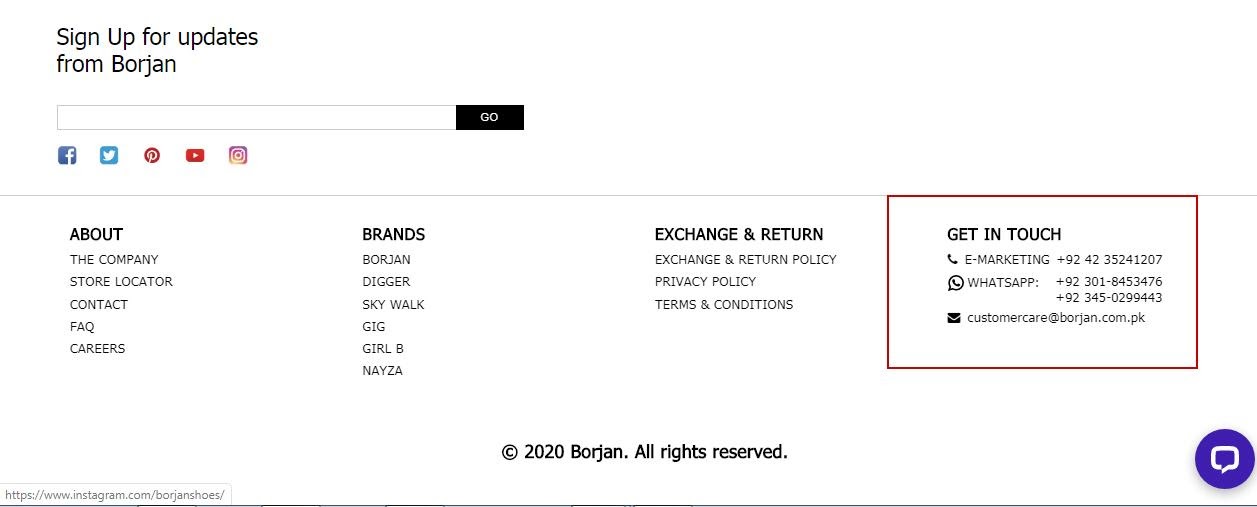Screen dimensions: 1257x507
Task: Click the customercare@borjan.com.pk email link
Action: (x=1056, y=318)
